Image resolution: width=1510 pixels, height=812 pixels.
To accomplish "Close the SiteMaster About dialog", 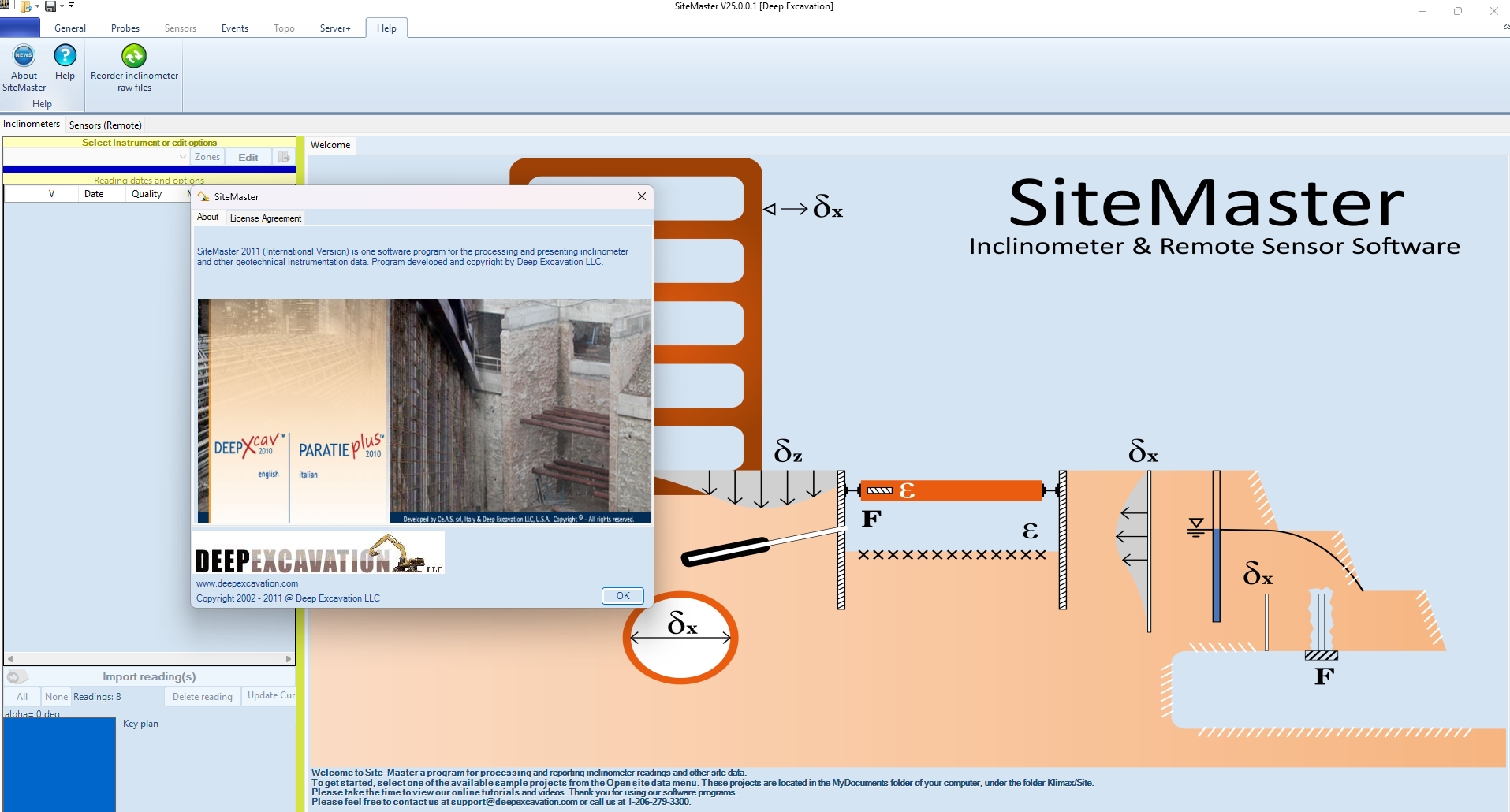I will click(642, 196).
